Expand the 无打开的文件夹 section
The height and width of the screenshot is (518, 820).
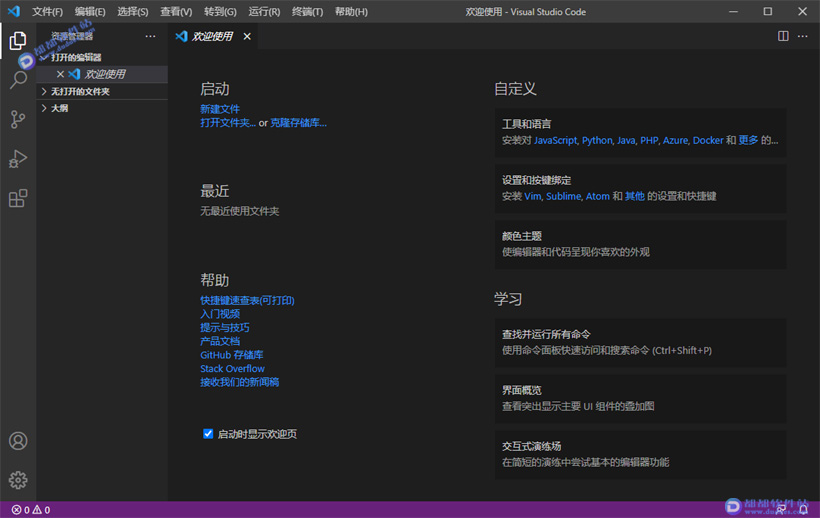(102, 91)
